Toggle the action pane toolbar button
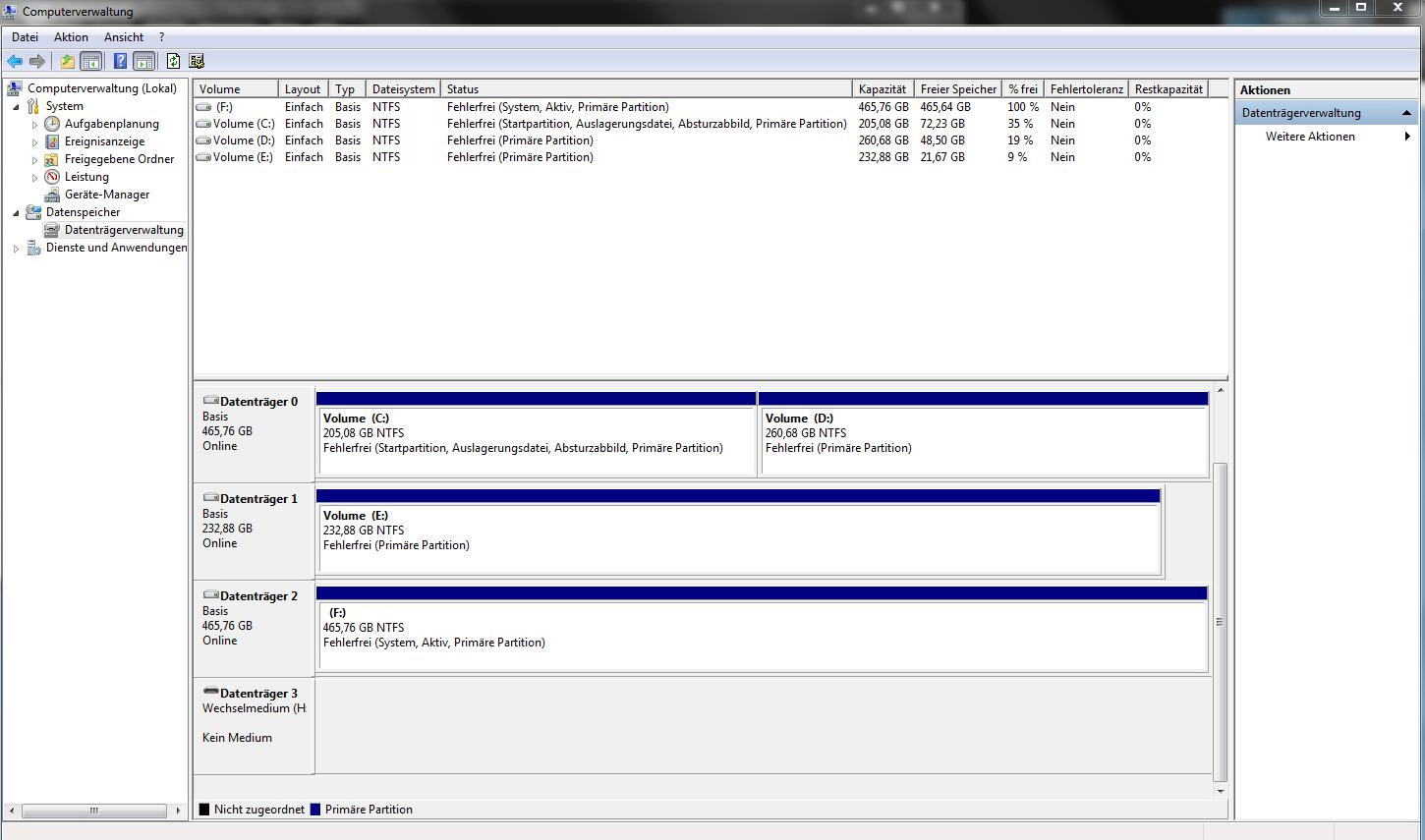This screenshot has width=1425, height=840. pyautogui.click(x=144, y=61)
